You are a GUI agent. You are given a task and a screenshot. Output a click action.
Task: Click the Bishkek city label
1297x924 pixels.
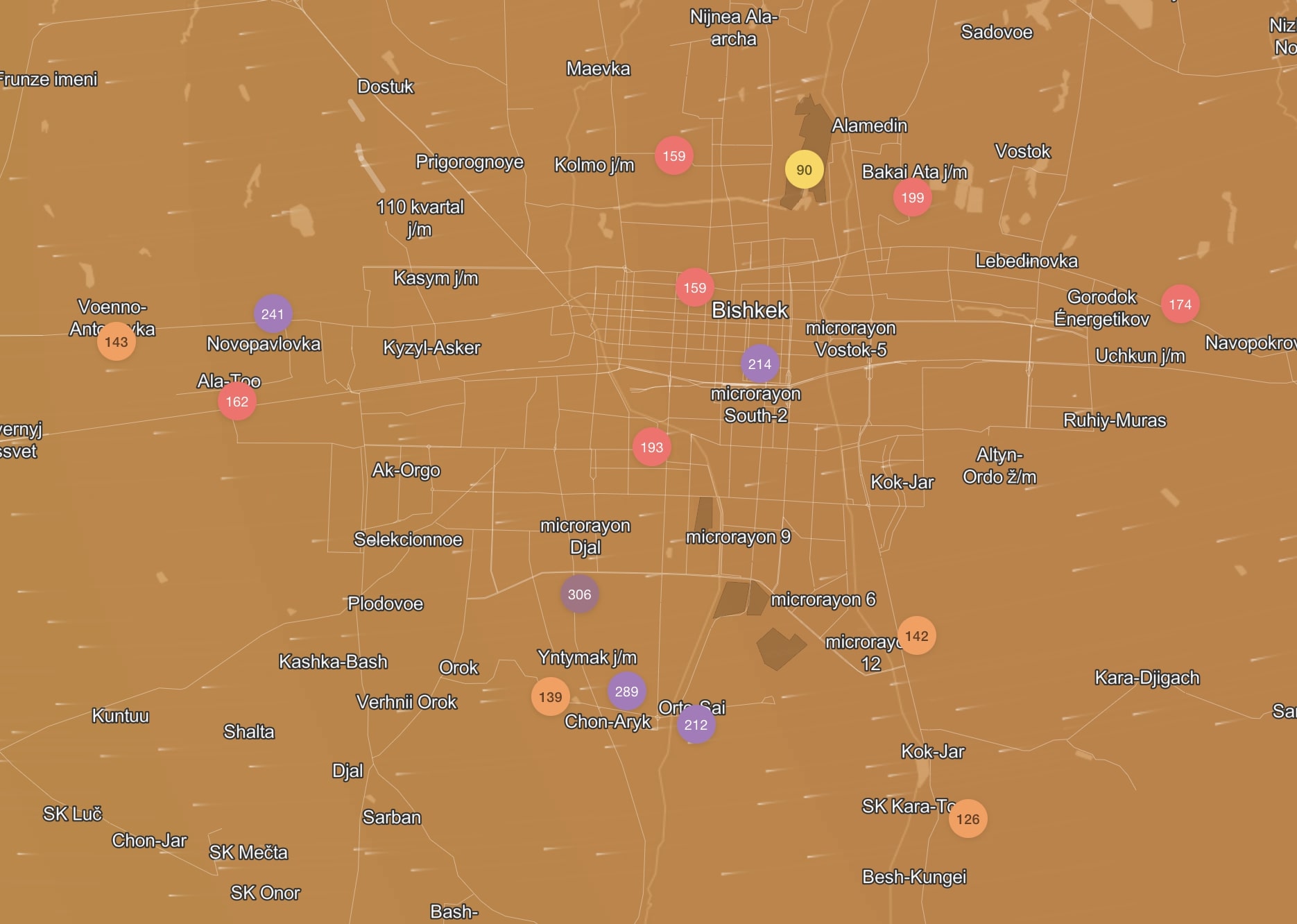tap(750, 310)
